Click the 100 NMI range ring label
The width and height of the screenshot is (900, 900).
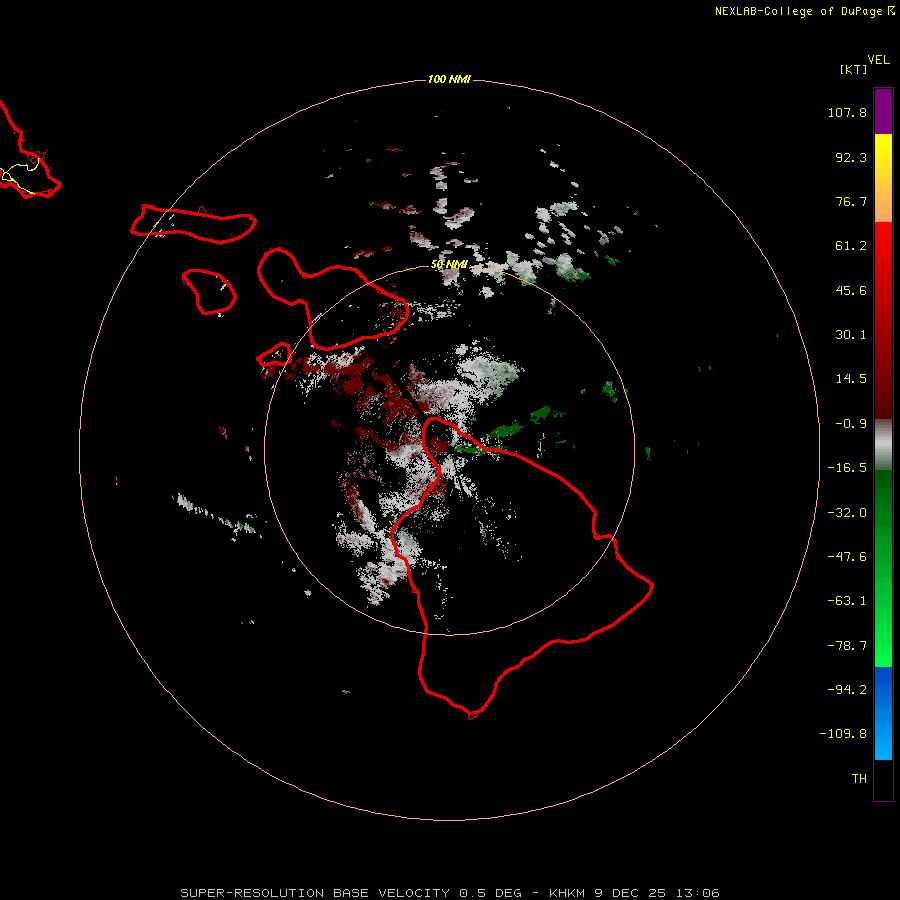coord(449,79)
